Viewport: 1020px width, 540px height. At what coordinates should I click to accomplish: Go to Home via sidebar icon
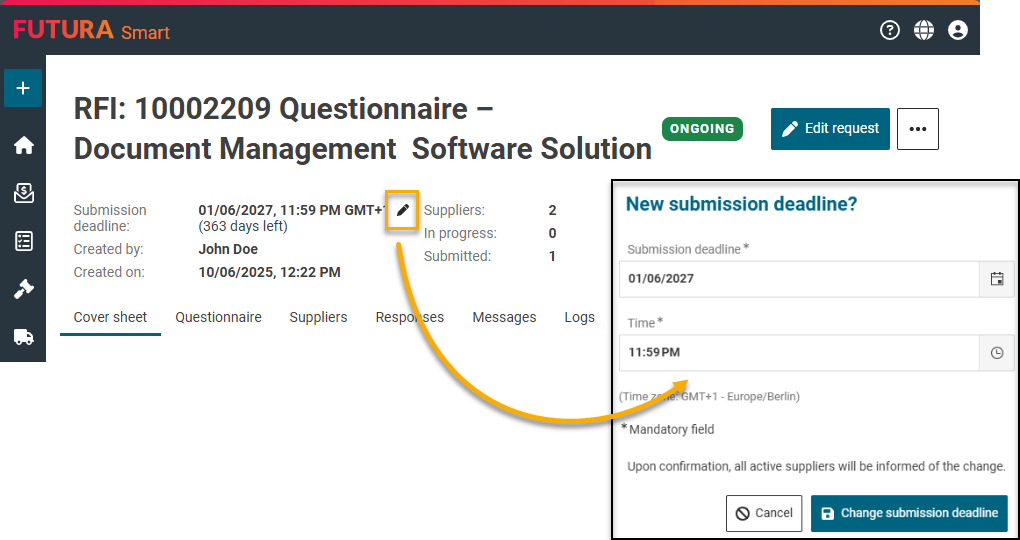point(23,146)
